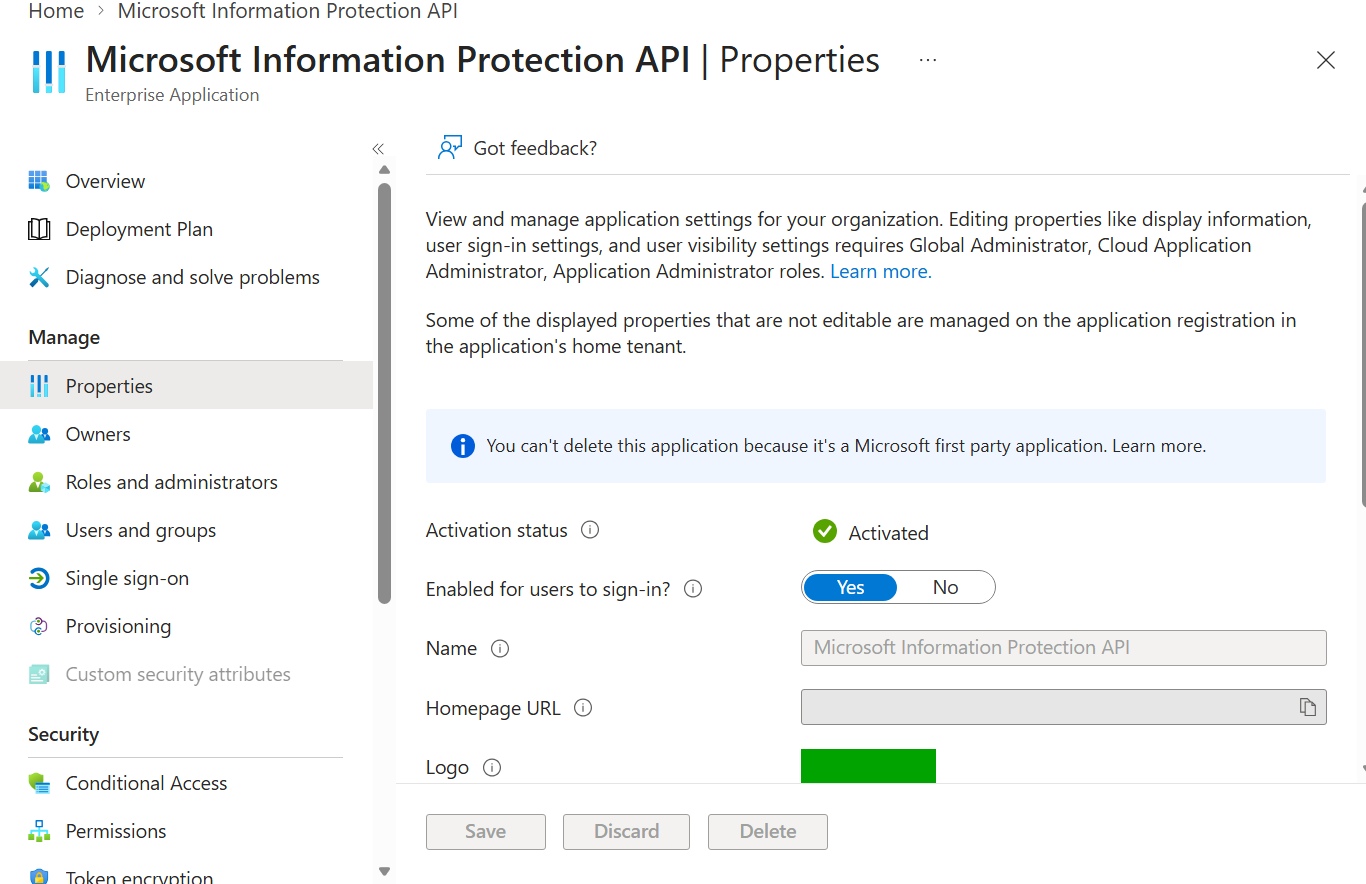Click the Got feedback person icon
This screenshot has height=884, width=1366.
tap(449, 148)
